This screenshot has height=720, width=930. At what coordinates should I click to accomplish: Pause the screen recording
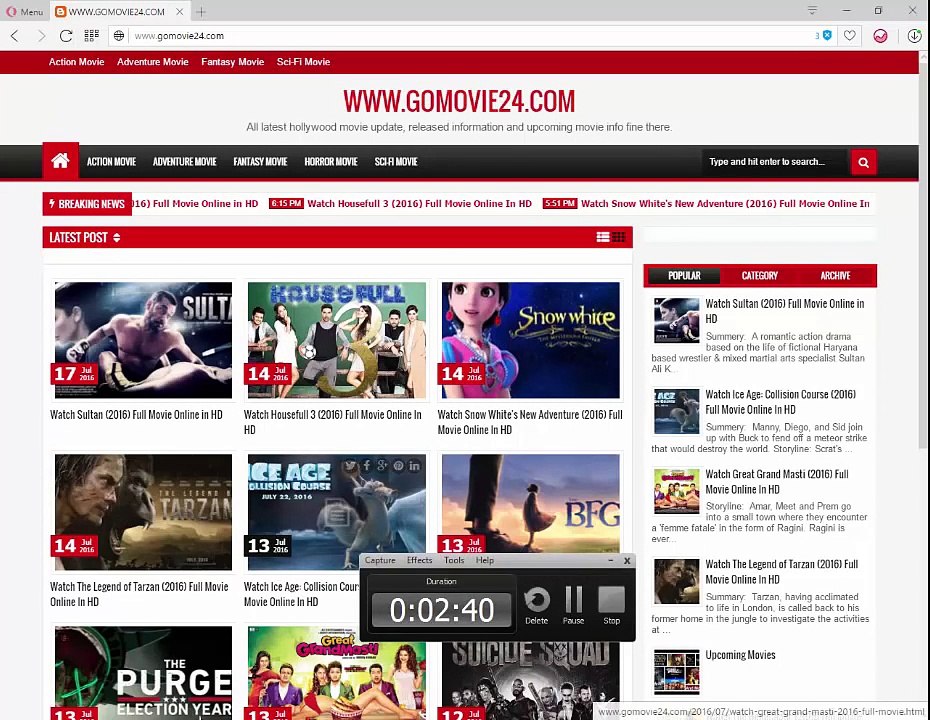pos(573,605)
